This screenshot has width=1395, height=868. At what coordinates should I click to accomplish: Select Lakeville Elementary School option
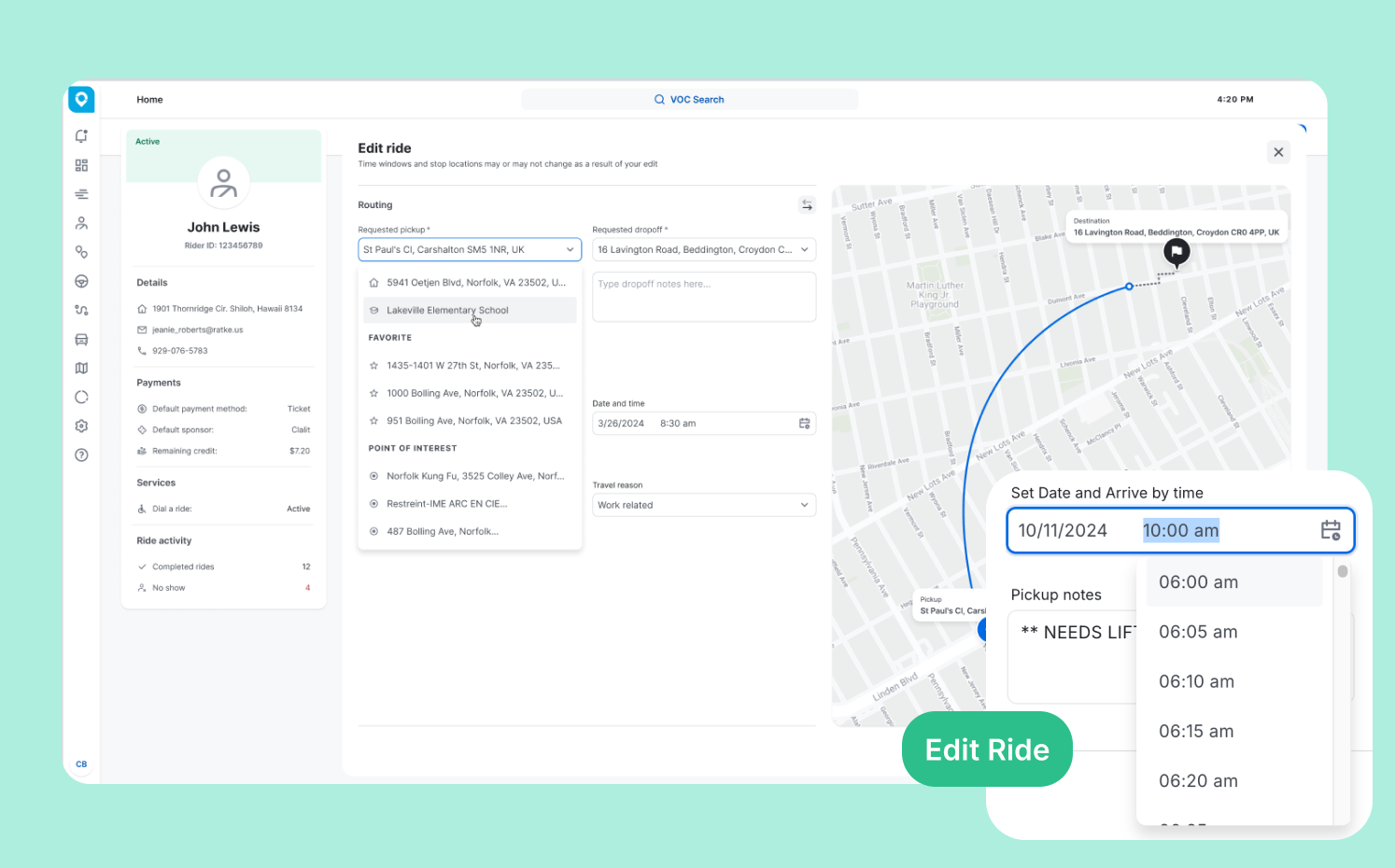coord(470,311)
